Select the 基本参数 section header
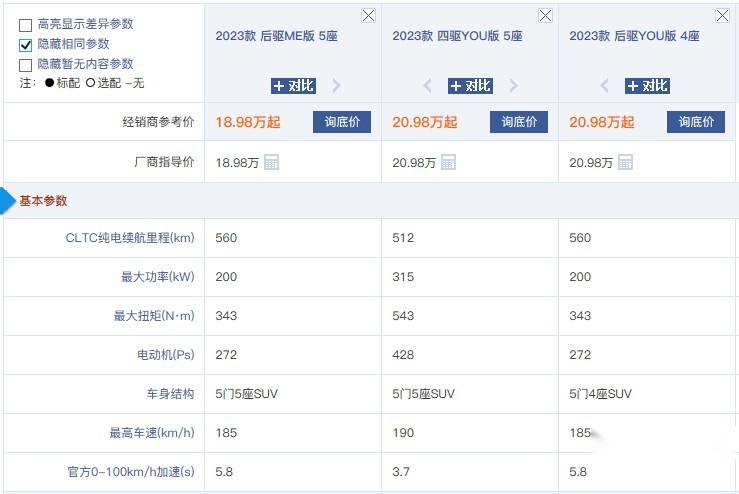The height and width of the screenshot is (494, 739). 43,201
